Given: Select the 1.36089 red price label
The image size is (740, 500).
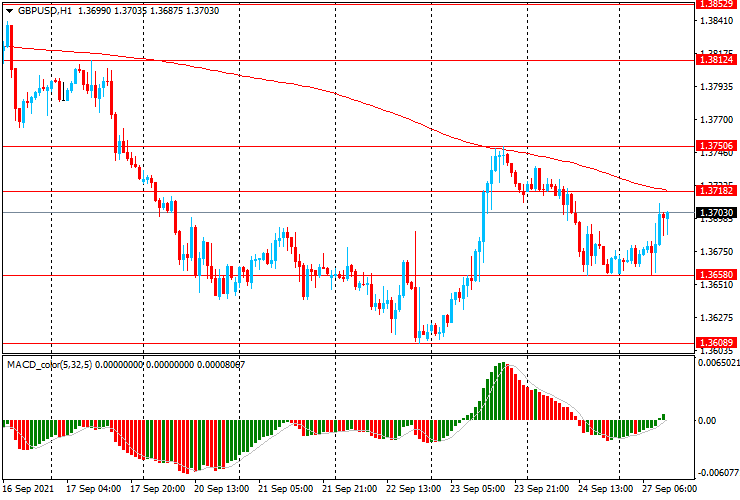Looking at the screenshot, I should point(716,342).
